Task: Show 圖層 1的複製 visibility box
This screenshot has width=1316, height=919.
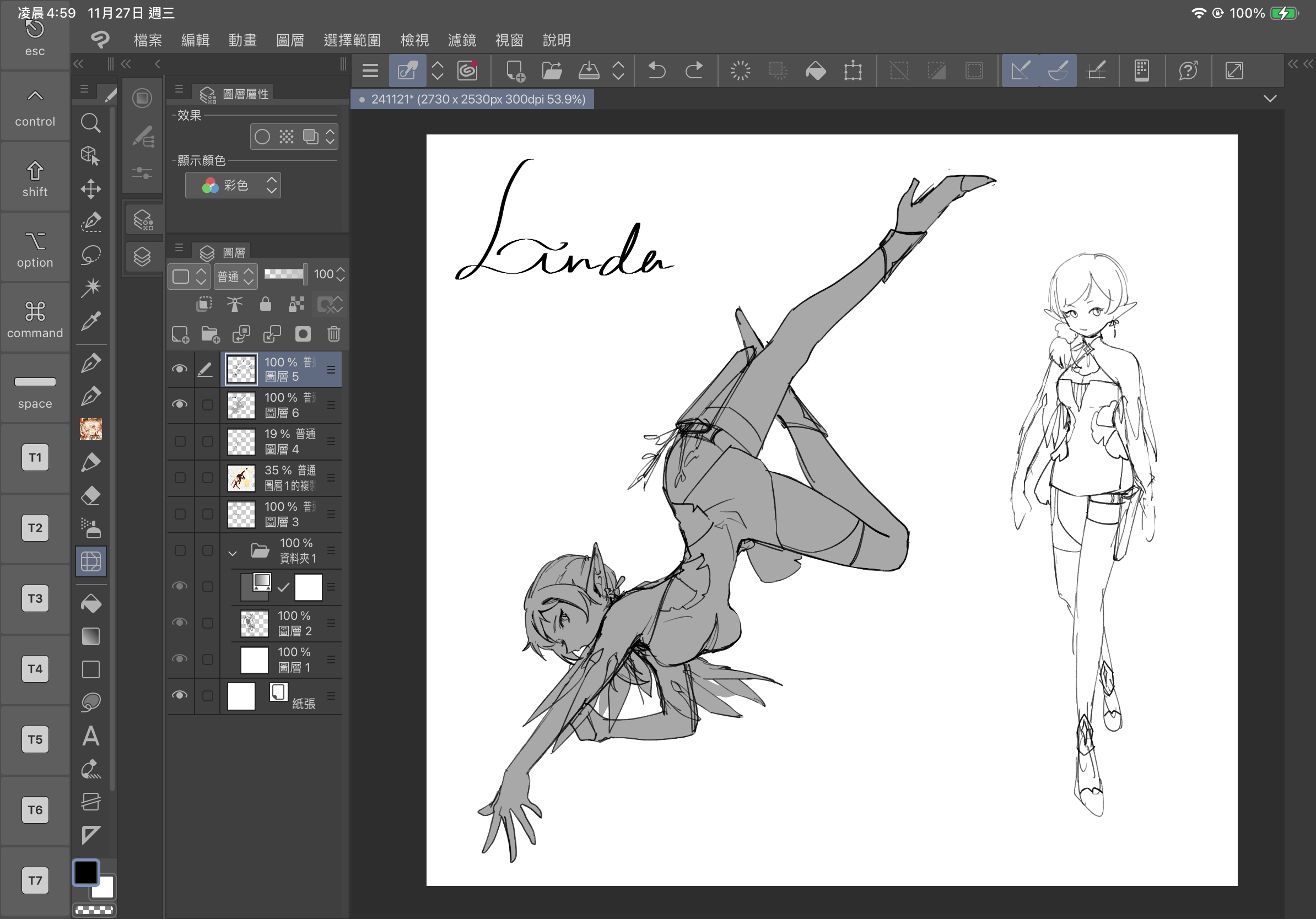Action: (x=180, y=477)
